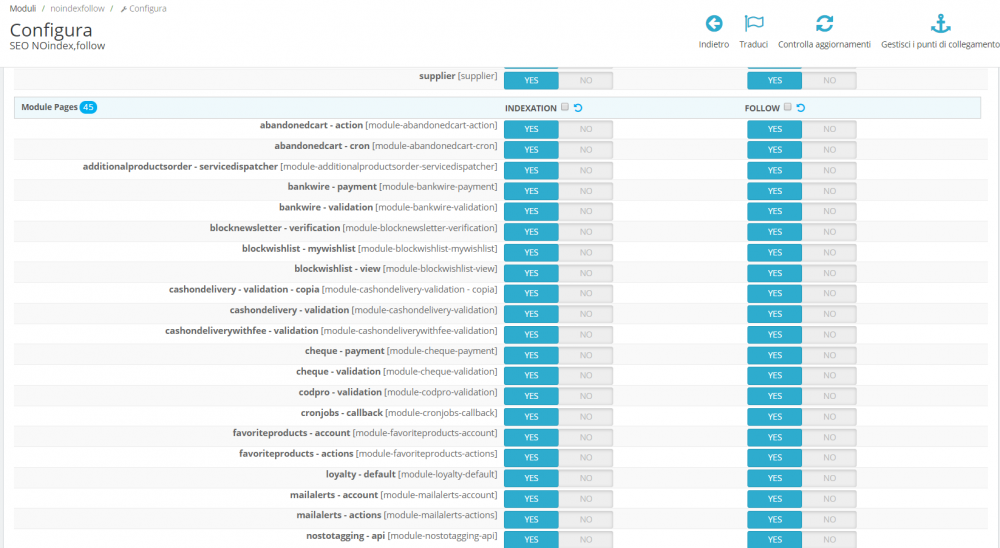Click the INDEXATION column heading
Image resolution: width=1000 pixels, height=548 pixels.
pyautogui.click(x=531, y=108)
